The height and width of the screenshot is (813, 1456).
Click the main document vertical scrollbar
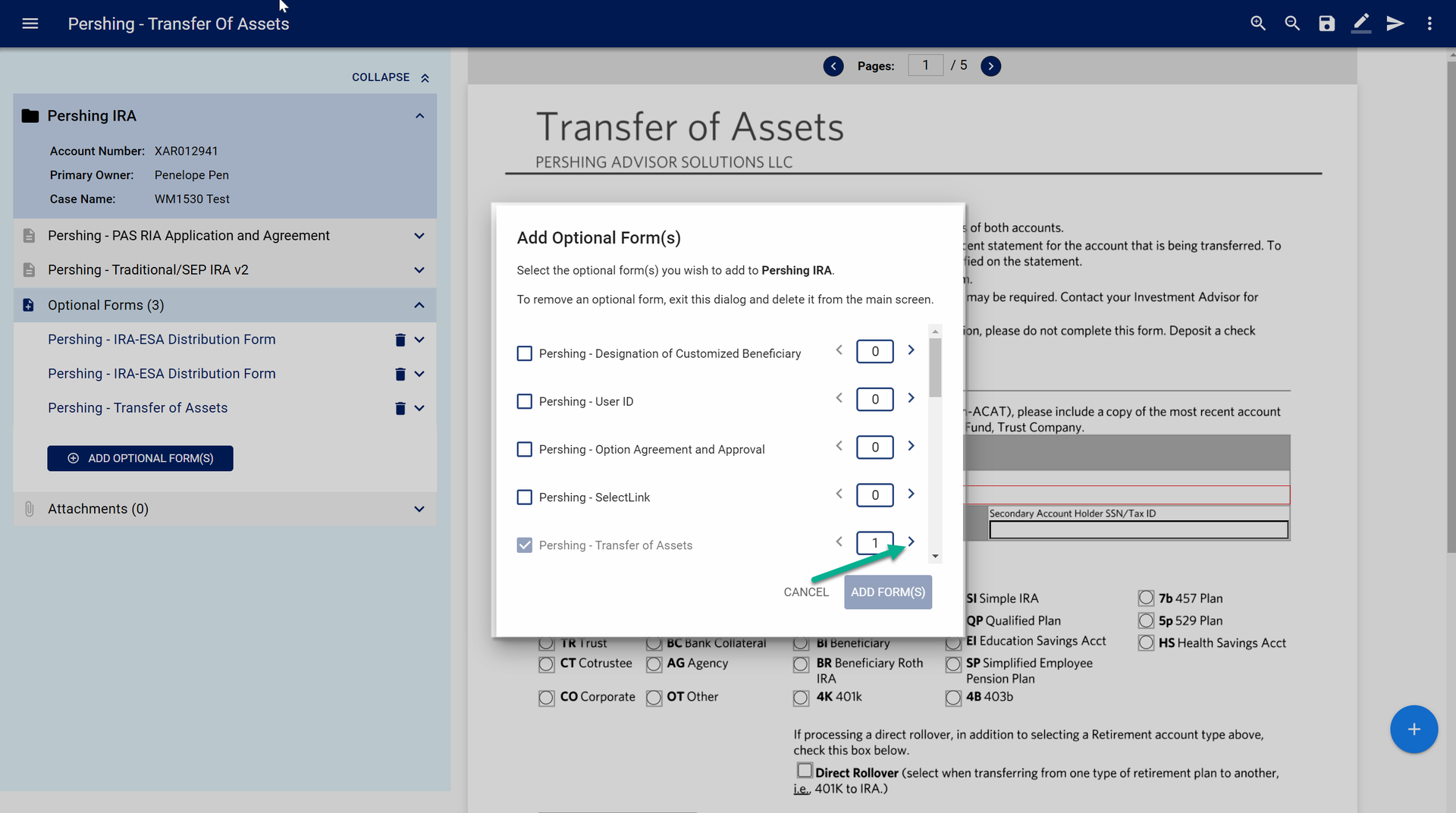(1451, 307)
